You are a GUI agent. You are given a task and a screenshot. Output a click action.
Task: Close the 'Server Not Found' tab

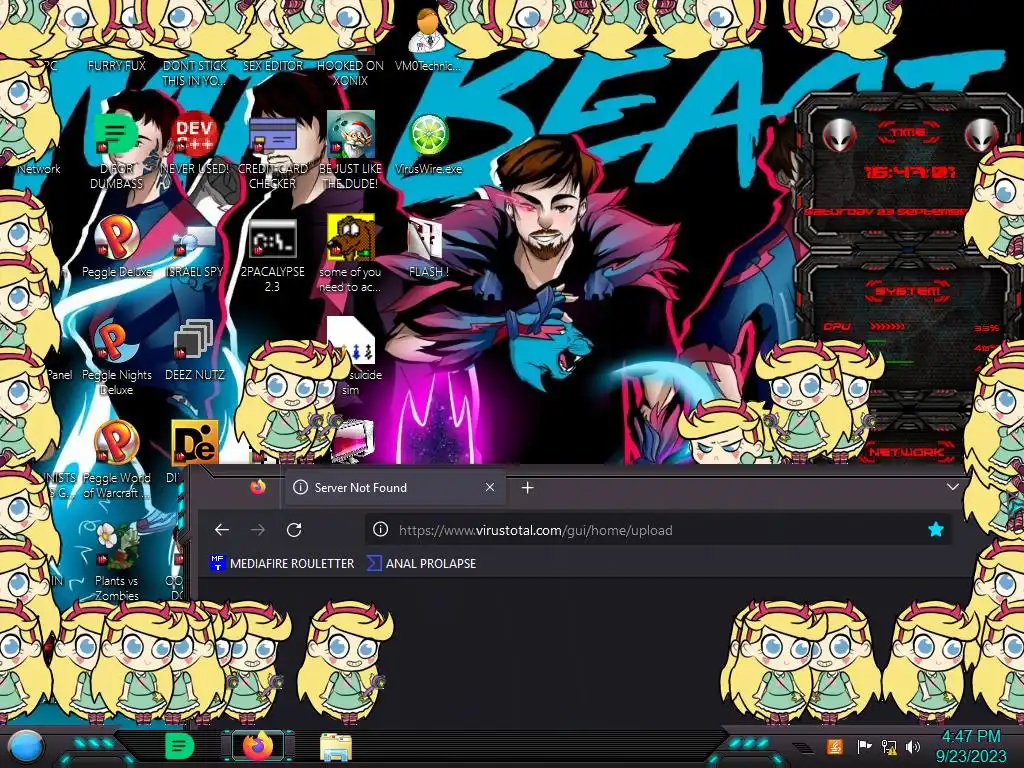pyautogui.click(x=490, y=487)
